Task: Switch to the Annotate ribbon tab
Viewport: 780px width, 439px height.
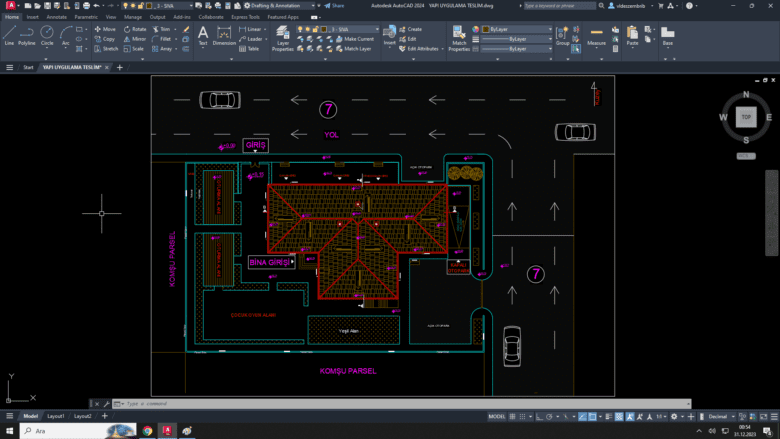Action: tap(57, 17)
